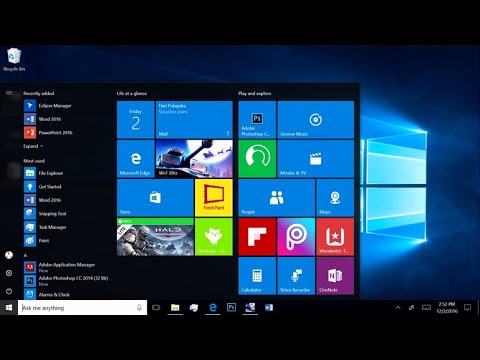Open Edge browser on taskbar

pyautogui.click(x=213, y=307)
